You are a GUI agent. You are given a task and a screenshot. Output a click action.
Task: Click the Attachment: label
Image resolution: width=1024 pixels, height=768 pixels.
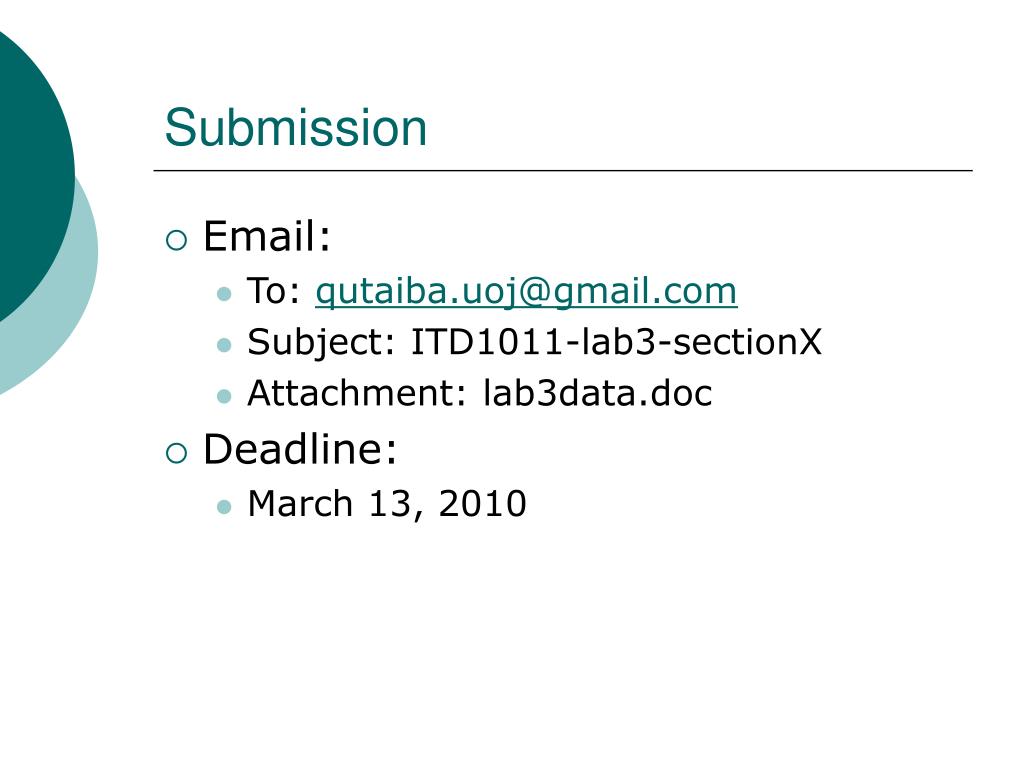(356, 393)
